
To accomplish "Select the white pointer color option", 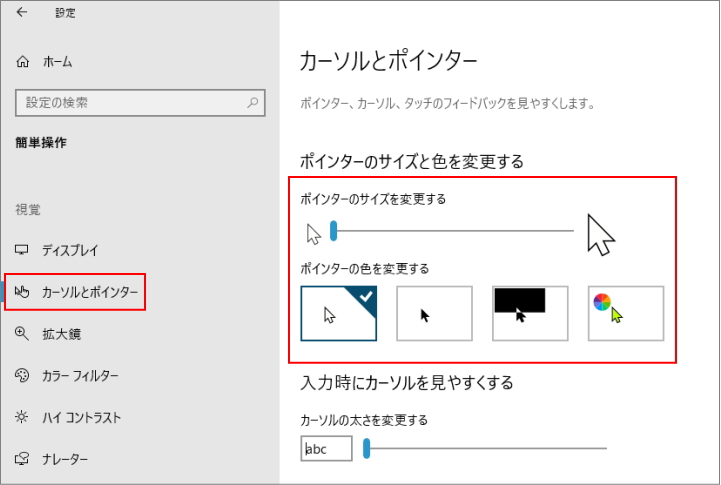I will coord(339,314).
